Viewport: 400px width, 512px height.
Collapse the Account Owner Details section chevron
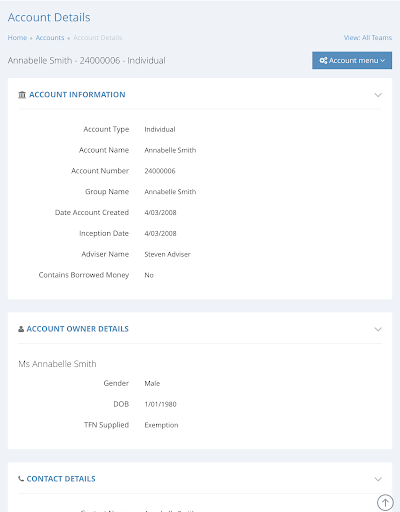(x=378, y=329)
